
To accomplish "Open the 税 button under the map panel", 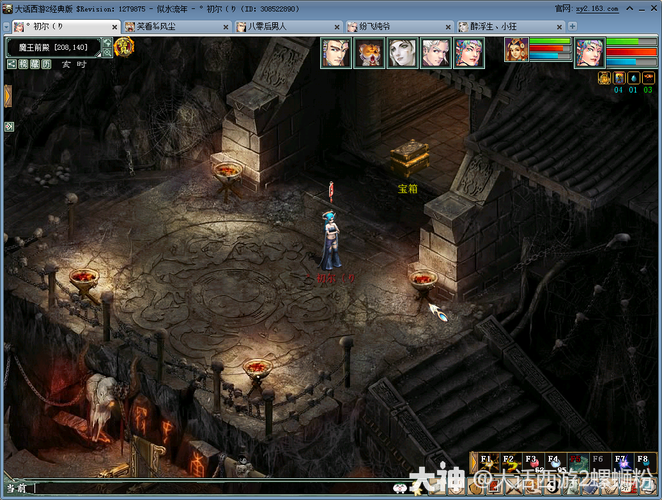I will point(23,64).
